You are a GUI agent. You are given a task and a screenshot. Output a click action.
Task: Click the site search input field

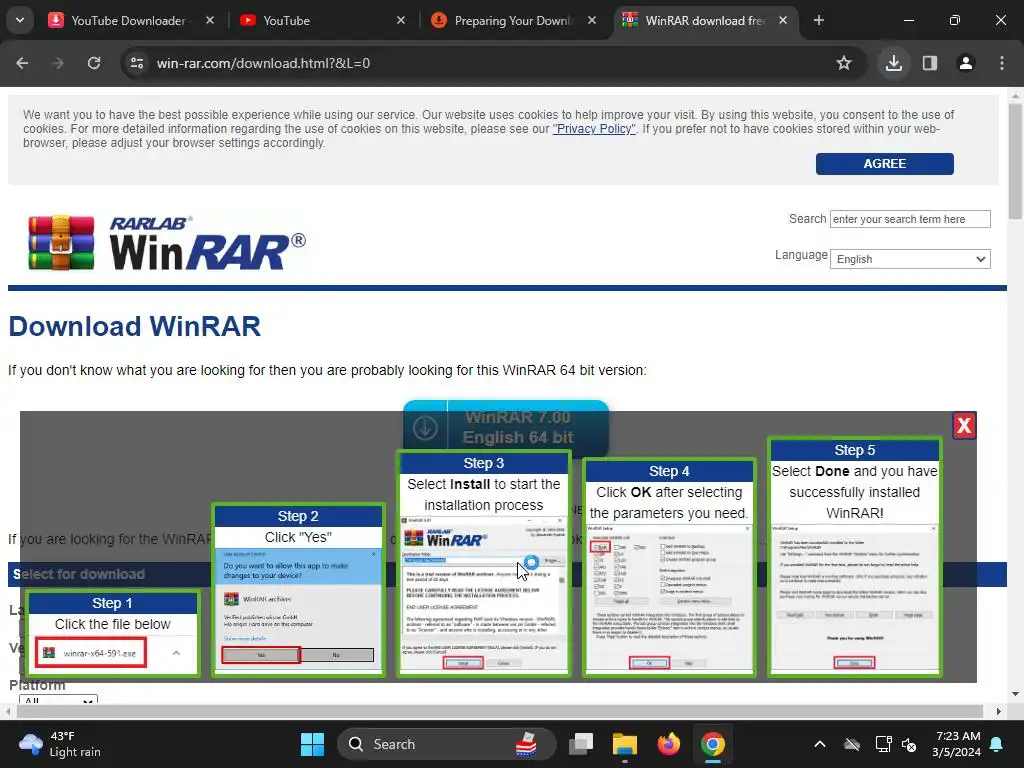click(910, 219)
